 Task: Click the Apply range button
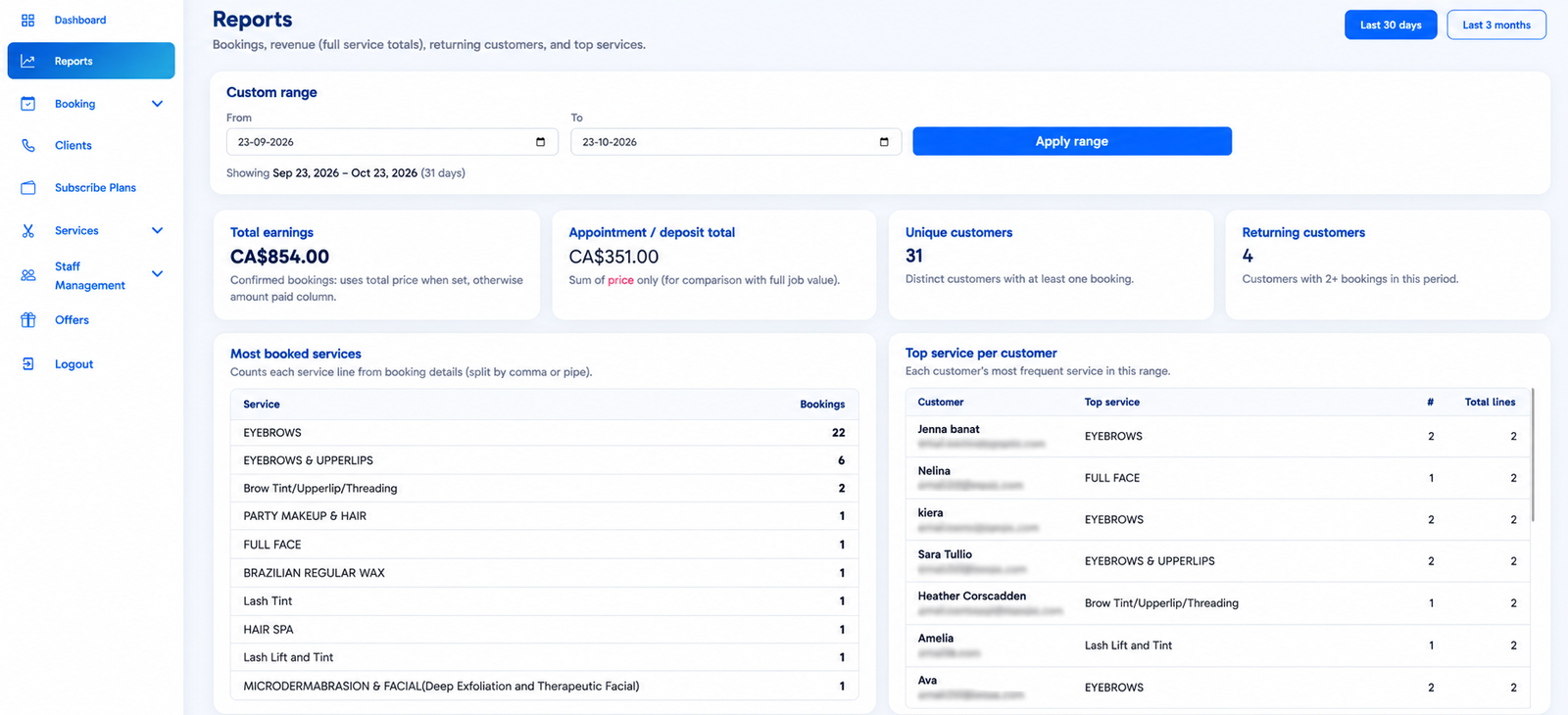point(1072,141)
